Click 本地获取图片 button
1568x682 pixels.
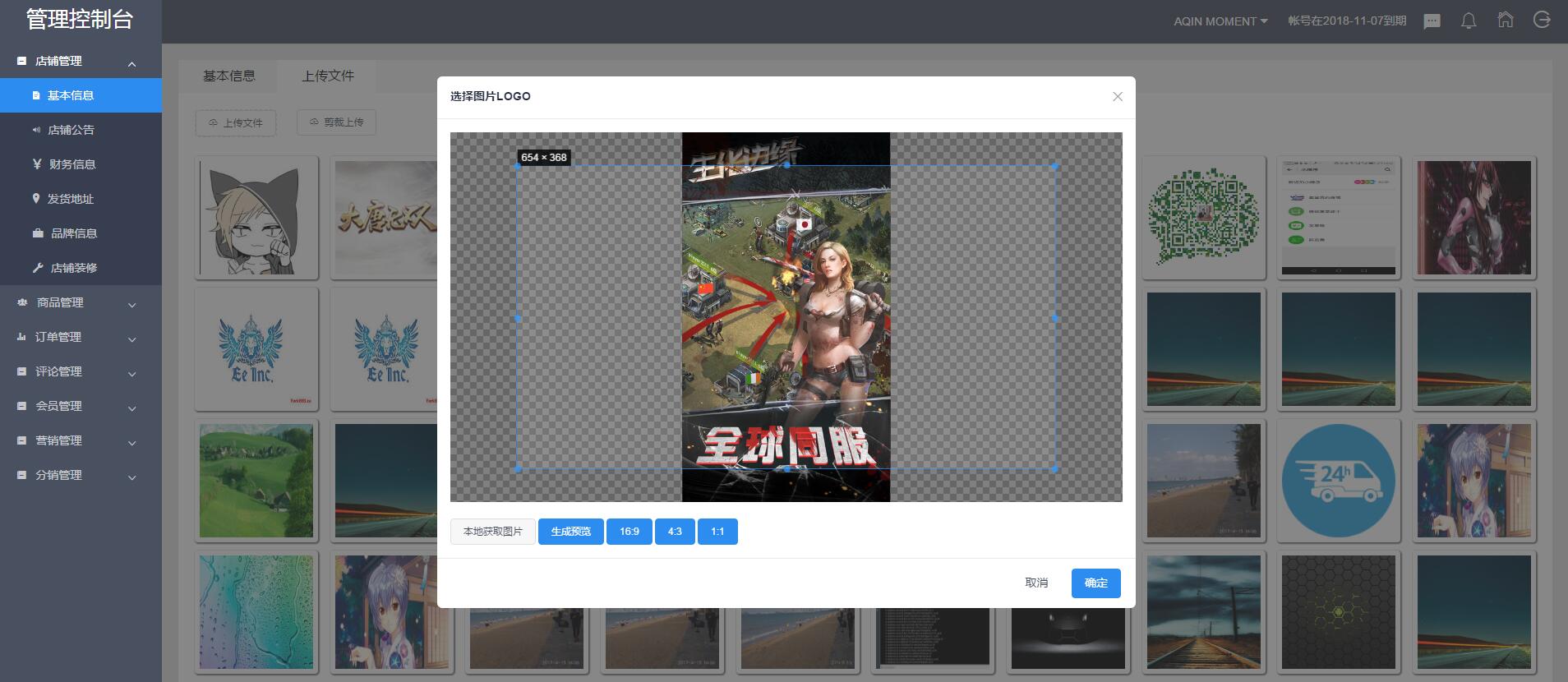[x=492, y=532]
